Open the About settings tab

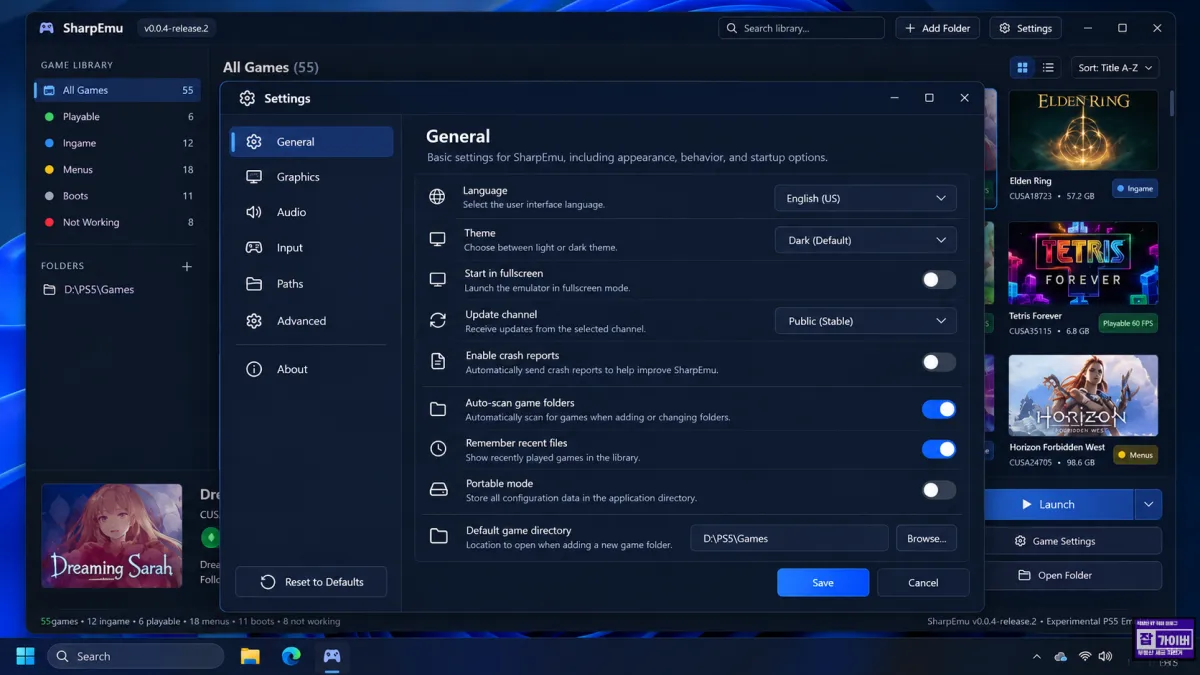(x=312, y=369)
